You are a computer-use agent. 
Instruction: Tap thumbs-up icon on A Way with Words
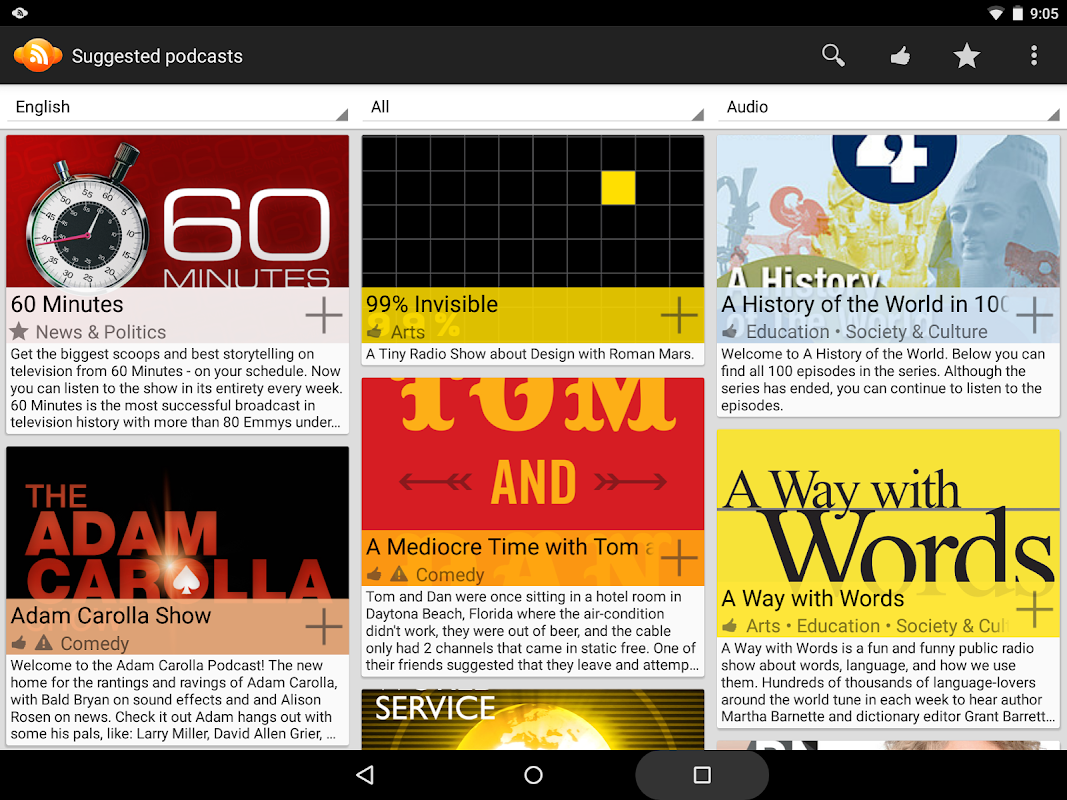[729, 625]
